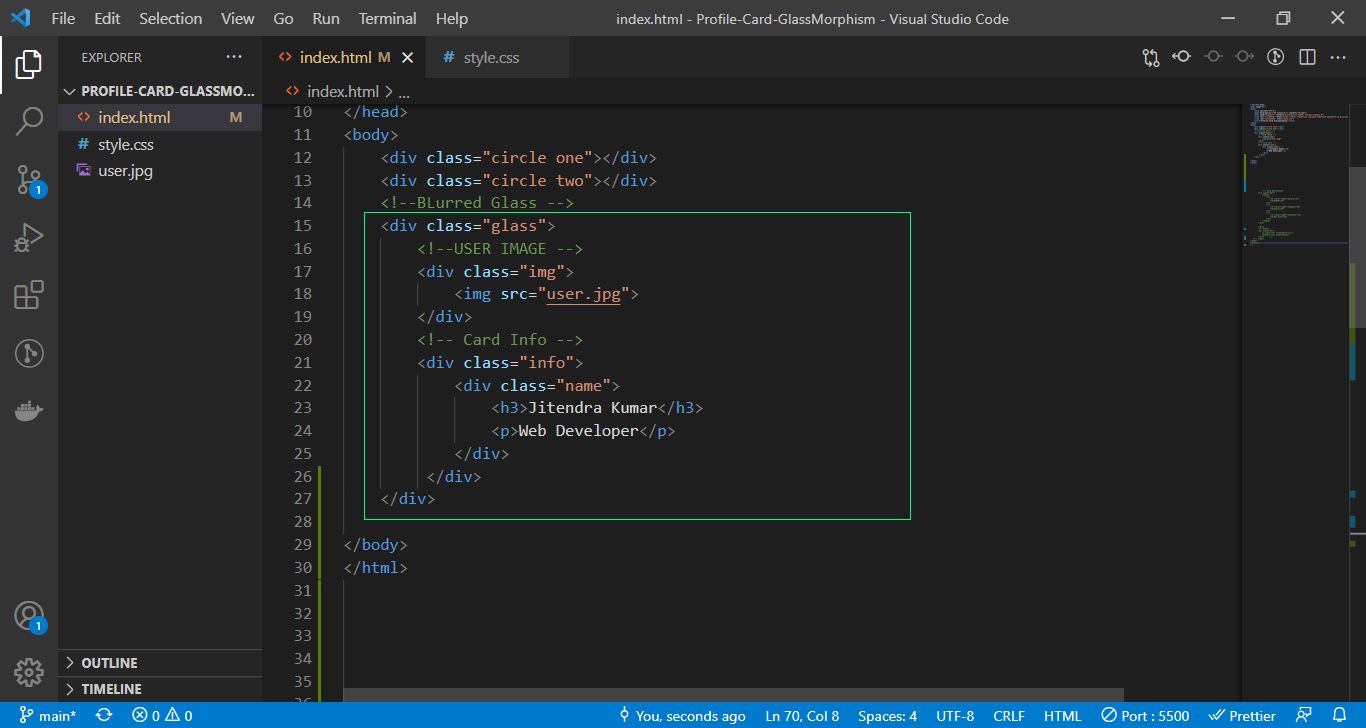1366x728 pixels.
Task: Open the File menu
Action: (x=62, y=19)
